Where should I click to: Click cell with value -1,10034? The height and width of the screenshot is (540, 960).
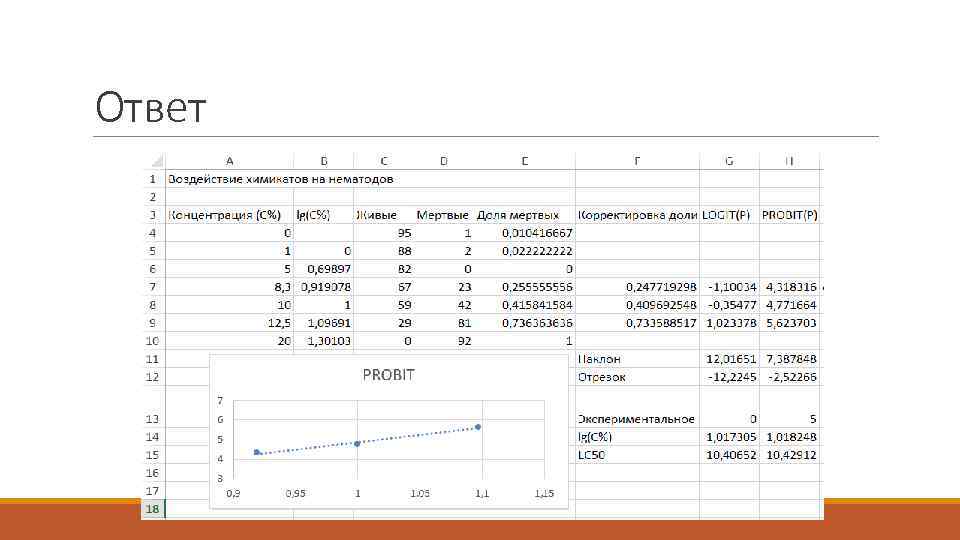click(729, 287)
